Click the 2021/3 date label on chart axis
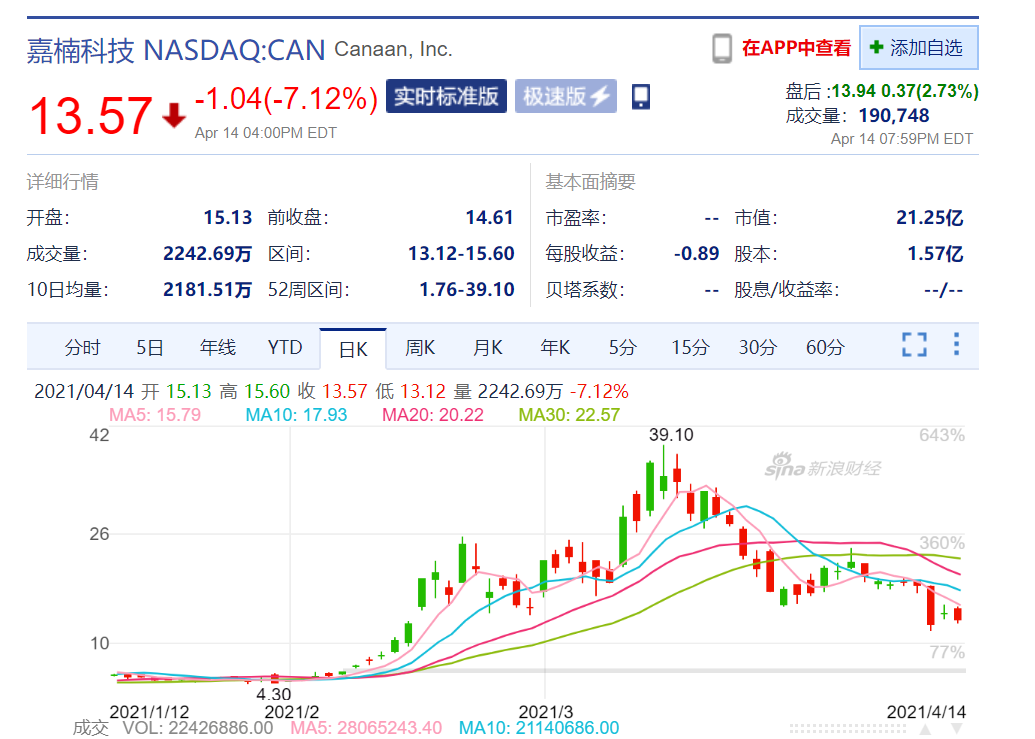The width and height of the screenshot is (1035, 739). 546,712
